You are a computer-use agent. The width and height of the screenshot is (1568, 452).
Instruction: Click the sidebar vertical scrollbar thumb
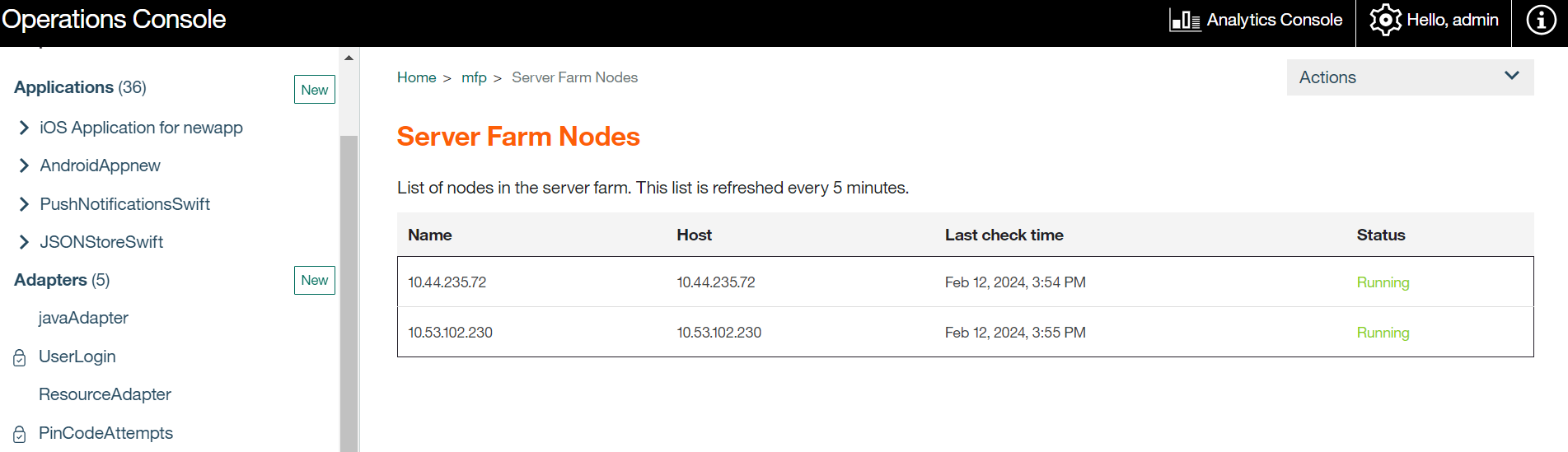tap(349, 288)
